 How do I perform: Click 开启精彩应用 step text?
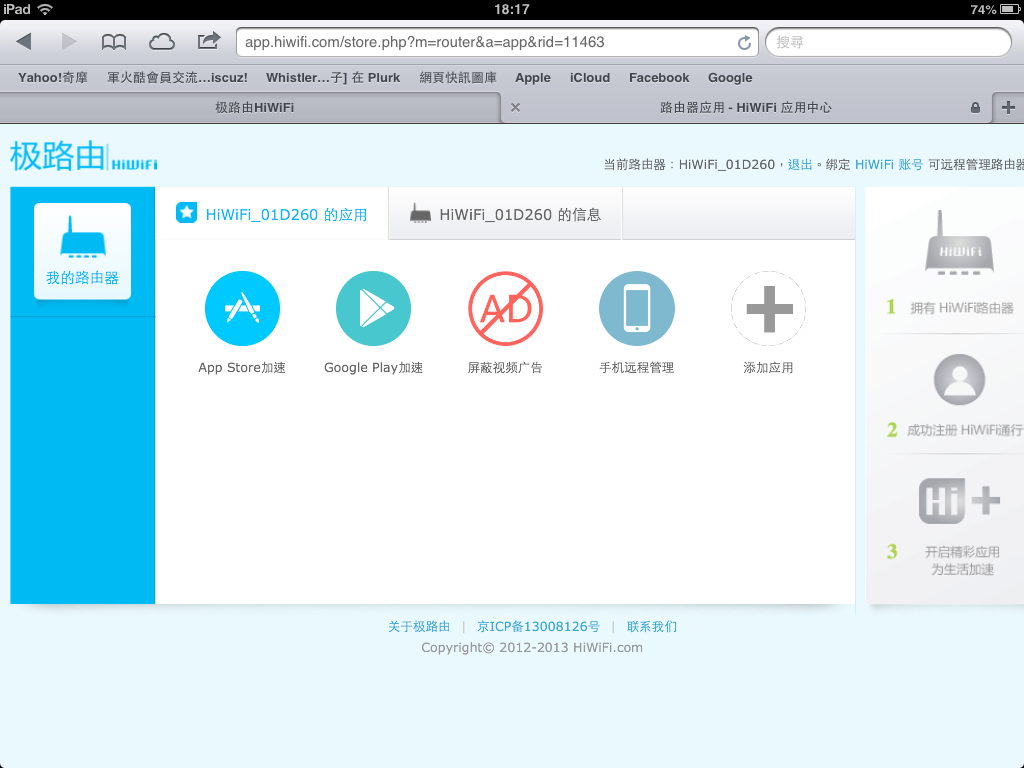pos(962,552)
